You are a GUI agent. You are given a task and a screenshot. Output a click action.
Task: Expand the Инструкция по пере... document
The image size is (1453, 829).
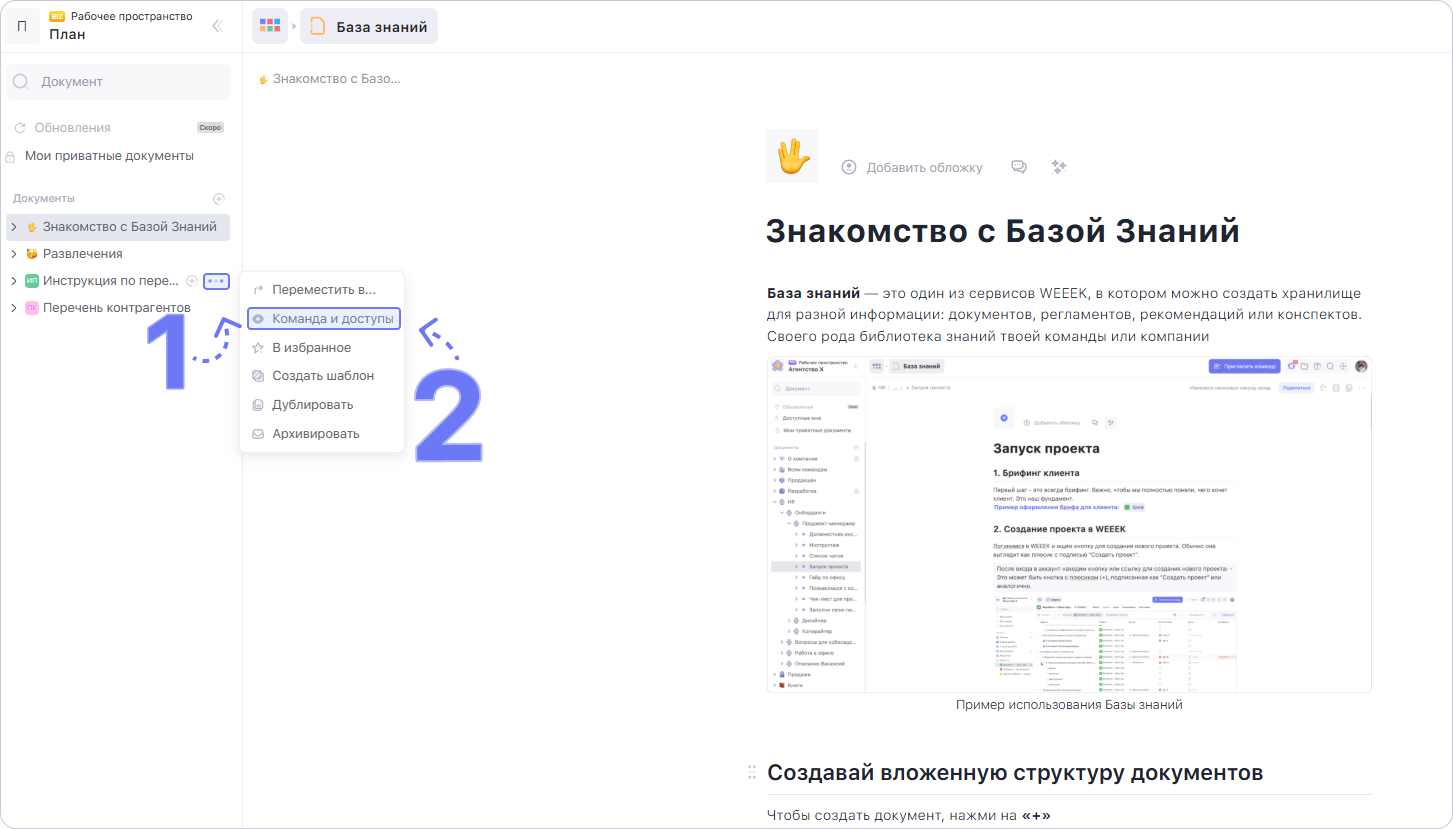pos(14,281)
